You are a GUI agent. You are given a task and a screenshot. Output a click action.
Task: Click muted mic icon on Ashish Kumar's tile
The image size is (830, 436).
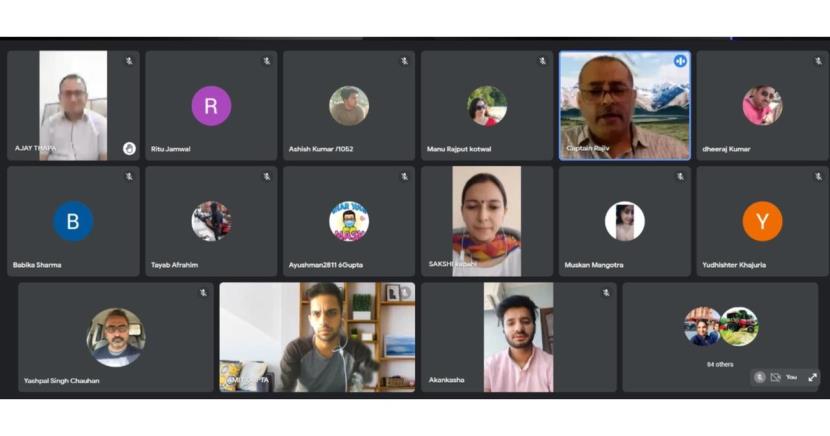404,61
